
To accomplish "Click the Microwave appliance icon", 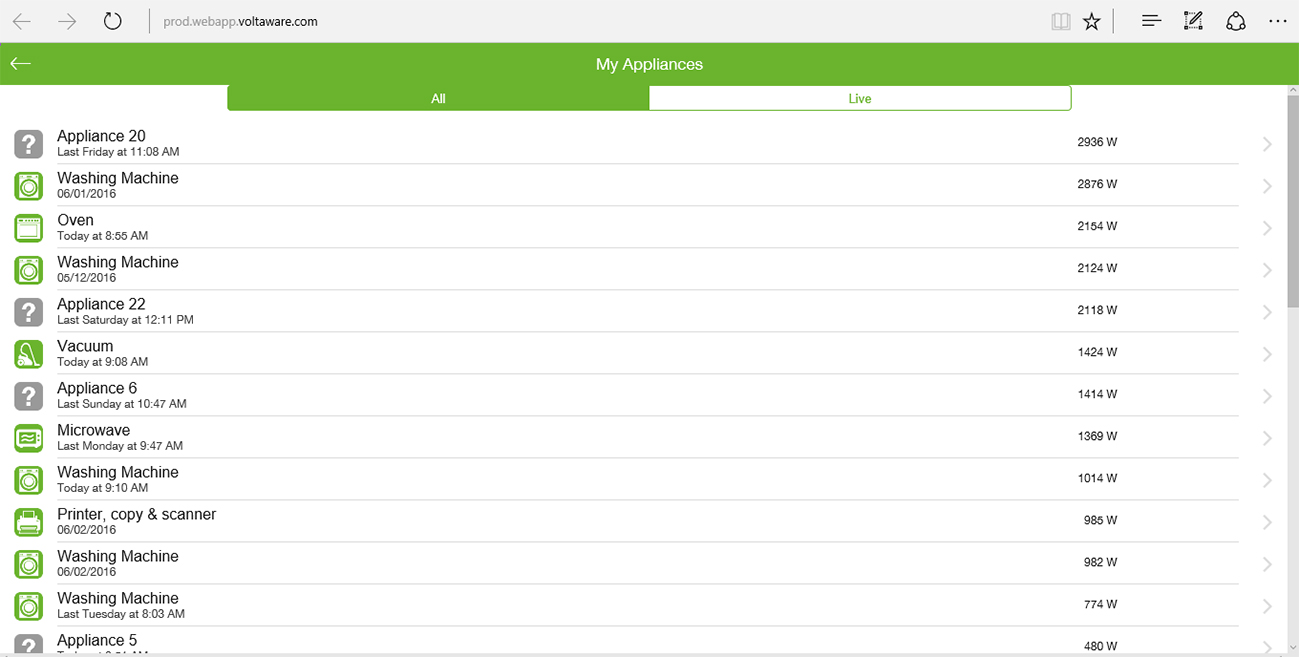I will (29, 438).
